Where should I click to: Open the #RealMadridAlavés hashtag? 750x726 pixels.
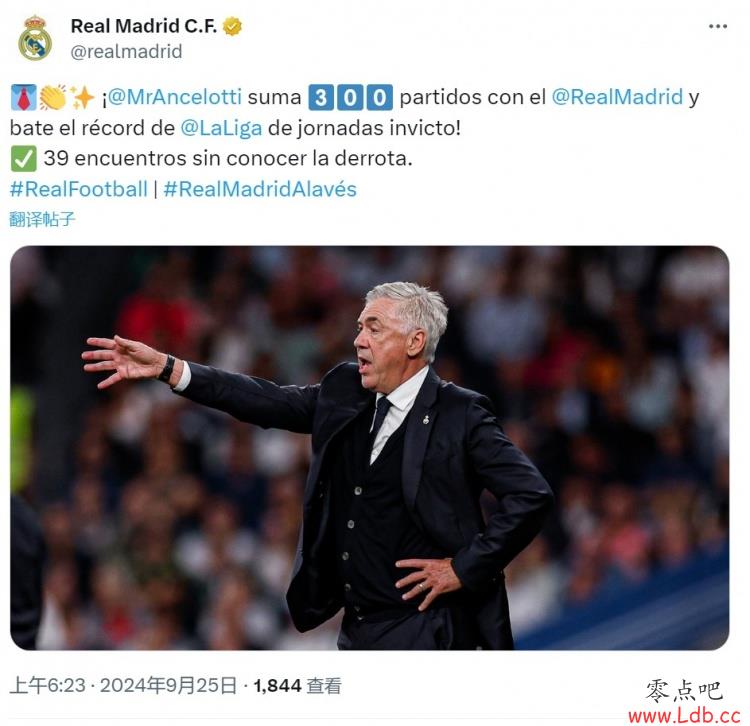(x=260, y=189)
